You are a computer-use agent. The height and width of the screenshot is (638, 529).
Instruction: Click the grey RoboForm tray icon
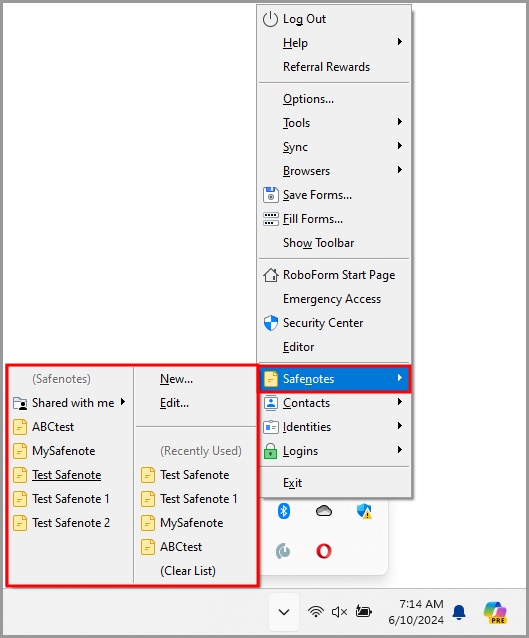[283, 551]
